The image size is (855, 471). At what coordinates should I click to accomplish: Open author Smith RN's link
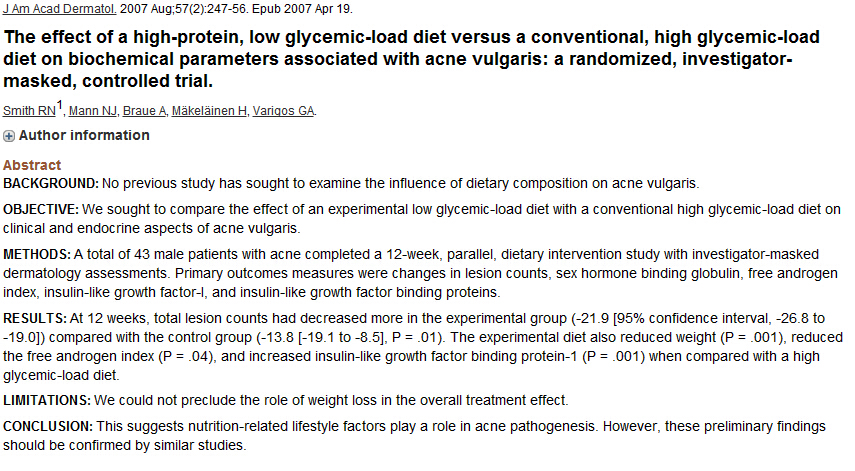tap(29, 111)
